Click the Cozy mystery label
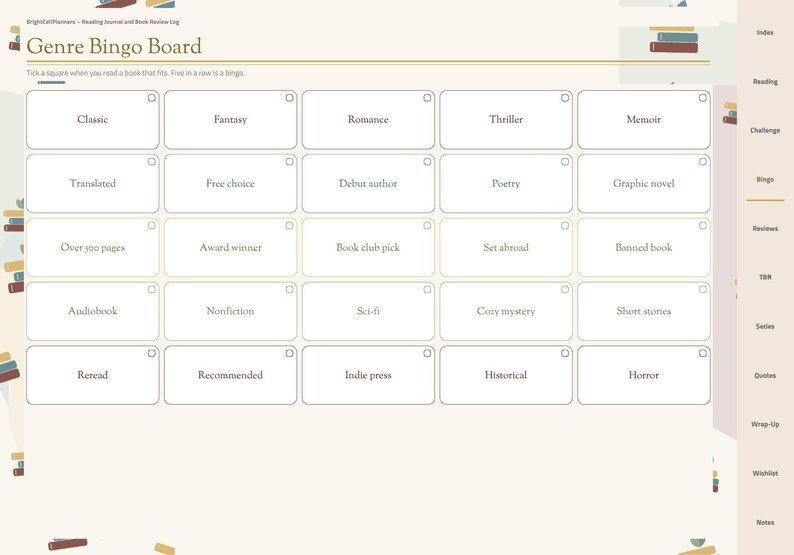794x555 pixels. click(506, 311)
